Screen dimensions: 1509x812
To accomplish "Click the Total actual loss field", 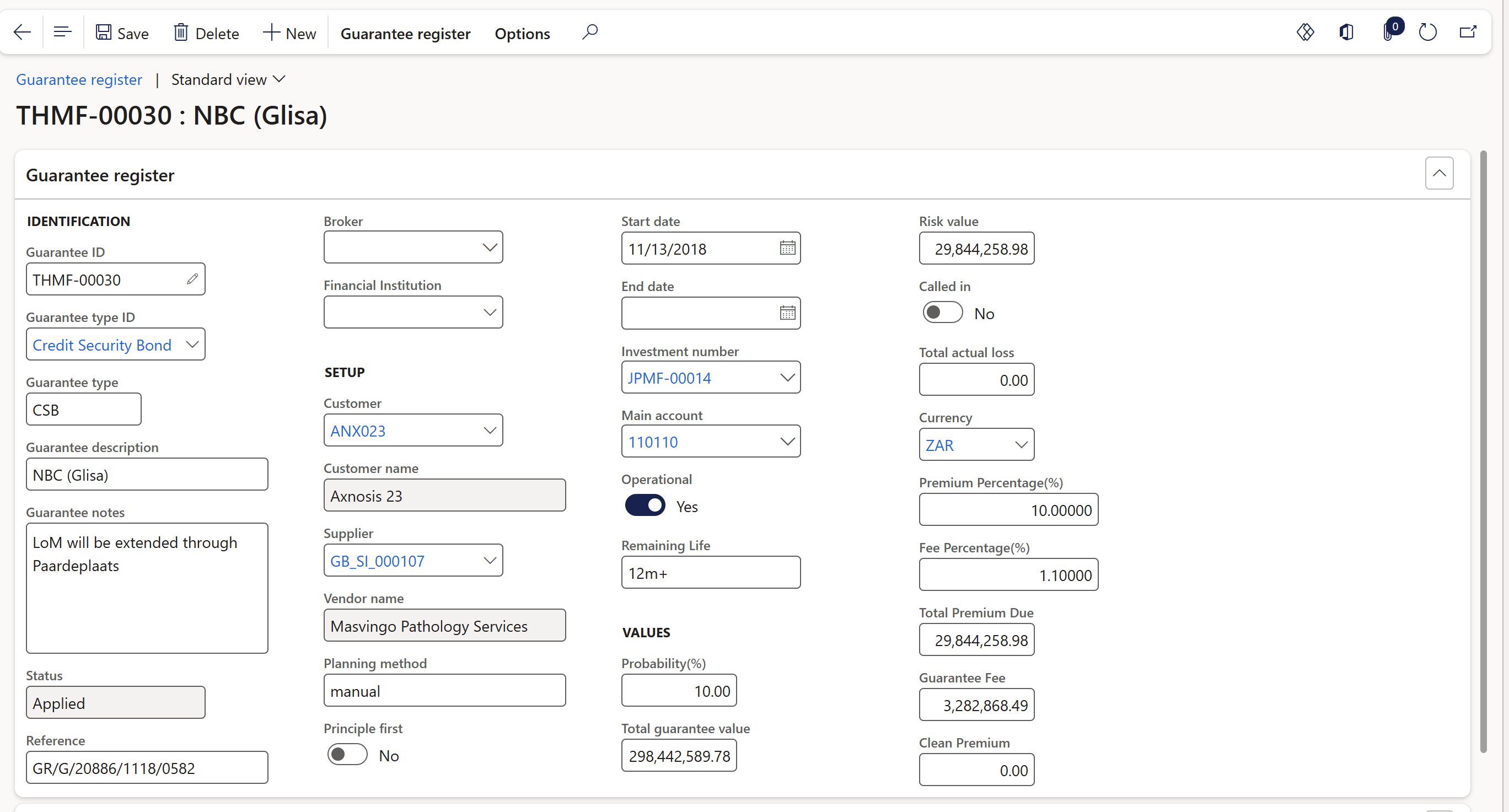I will point(976,380).
